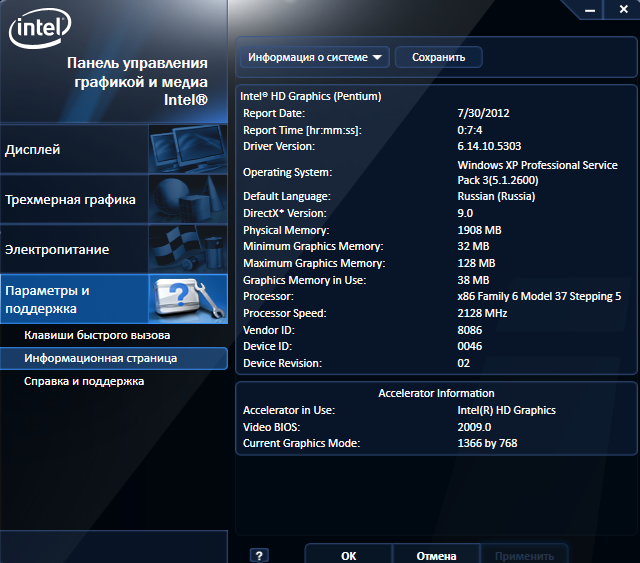Select the driver version value 6.14.10.5303
The height and width of the screenshot is (563, 640).
(x=489, y=146)
